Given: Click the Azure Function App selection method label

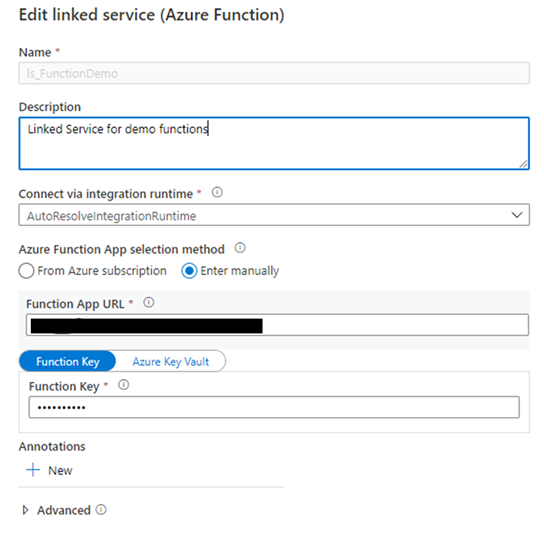Looking at the screenshot, I should 121,249.
